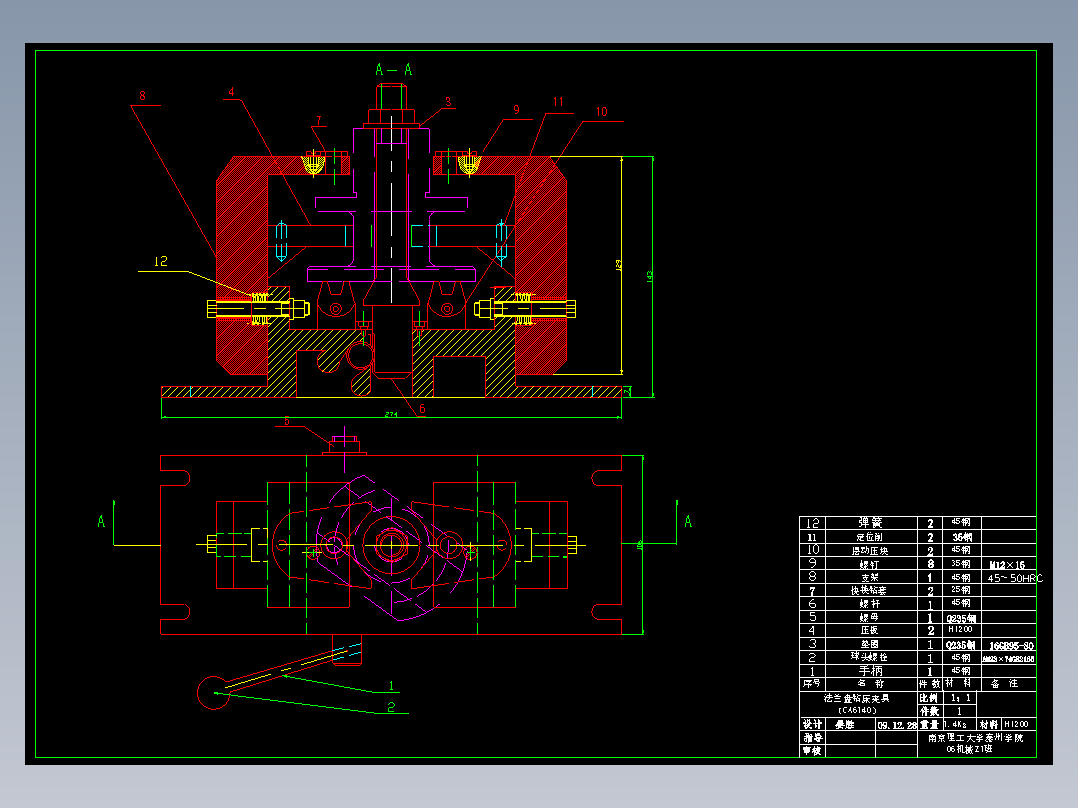Click the '弹簧' part name in row 12

pos(870,523)
